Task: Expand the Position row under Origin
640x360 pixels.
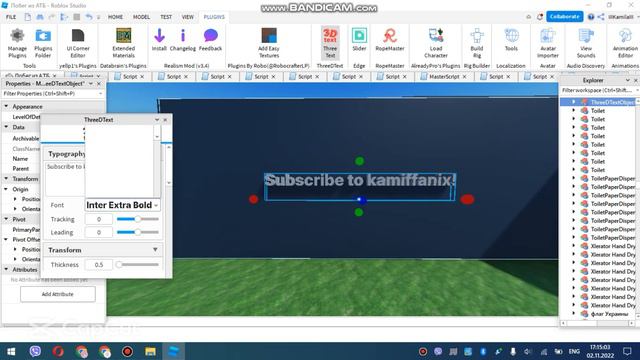Action: [x=15, y=199]
